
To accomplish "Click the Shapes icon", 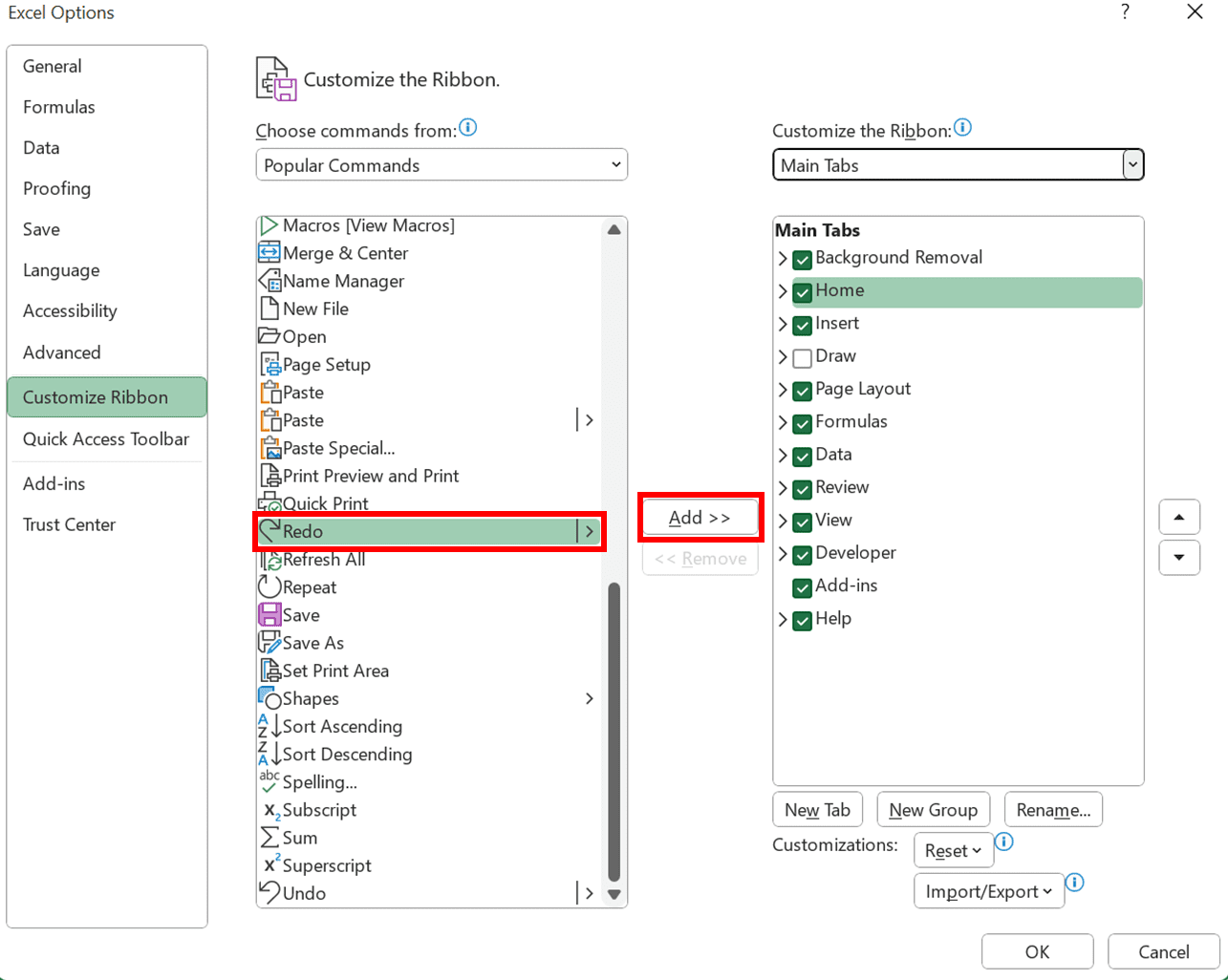I will 269,698.
